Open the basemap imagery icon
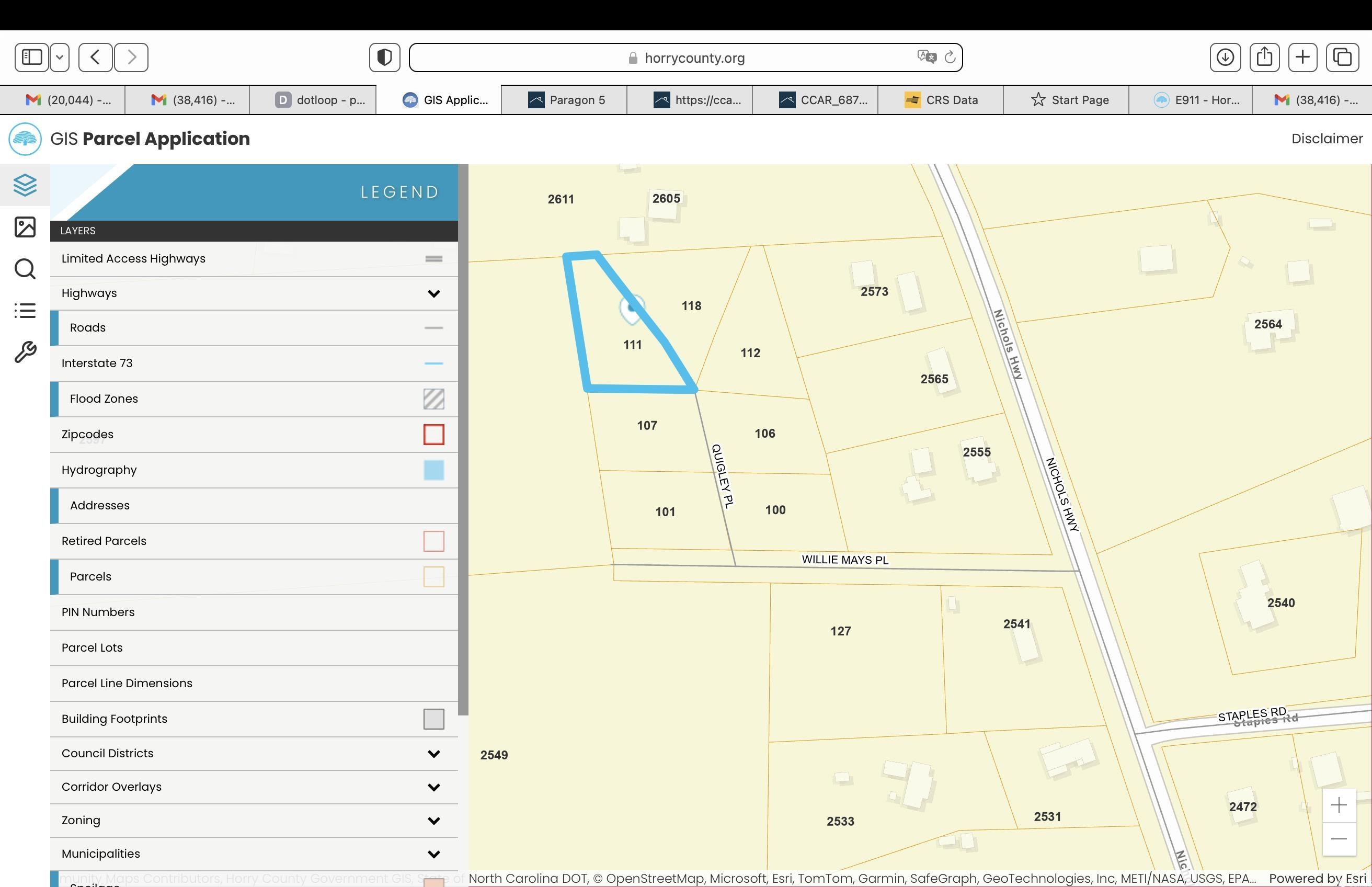 pos(25,227)
